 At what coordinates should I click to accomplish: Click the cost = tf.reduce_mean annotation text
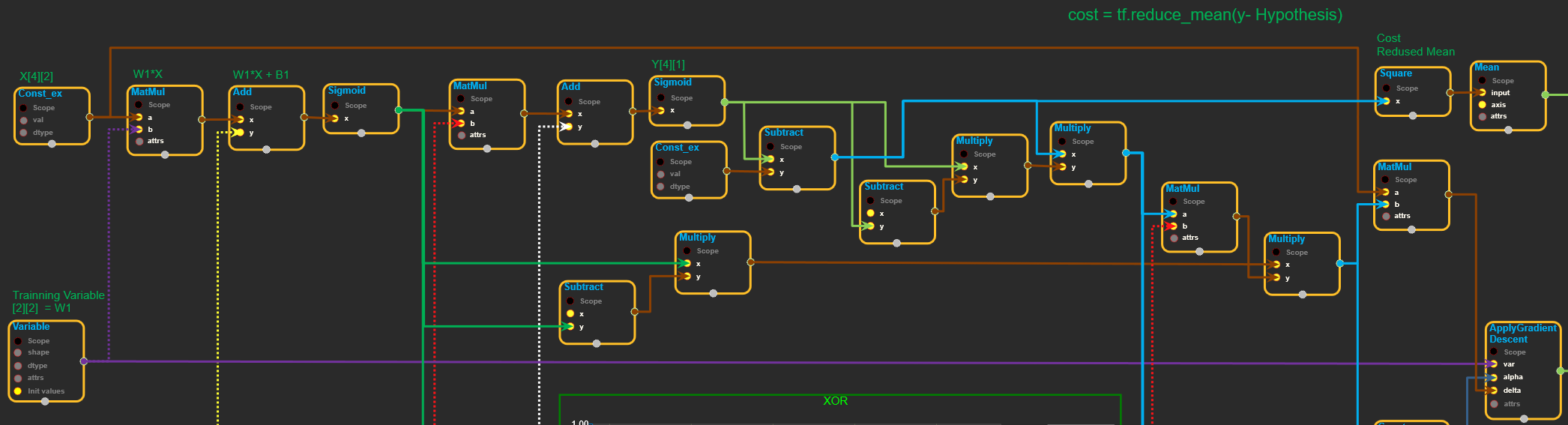(1204, 15)
